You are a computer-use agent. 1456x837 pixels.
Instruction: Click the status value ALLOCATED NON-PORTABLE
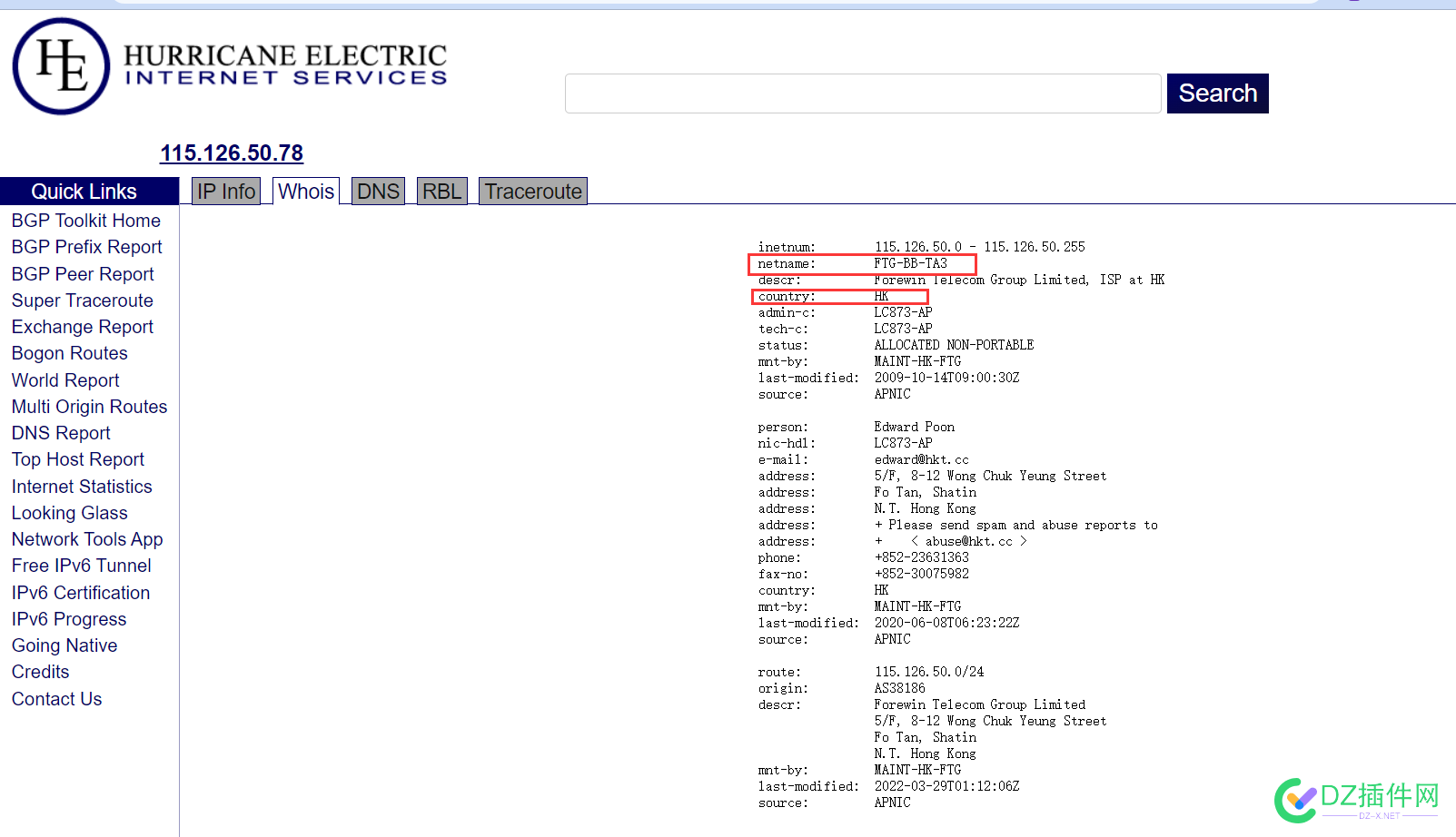point(955,345)
